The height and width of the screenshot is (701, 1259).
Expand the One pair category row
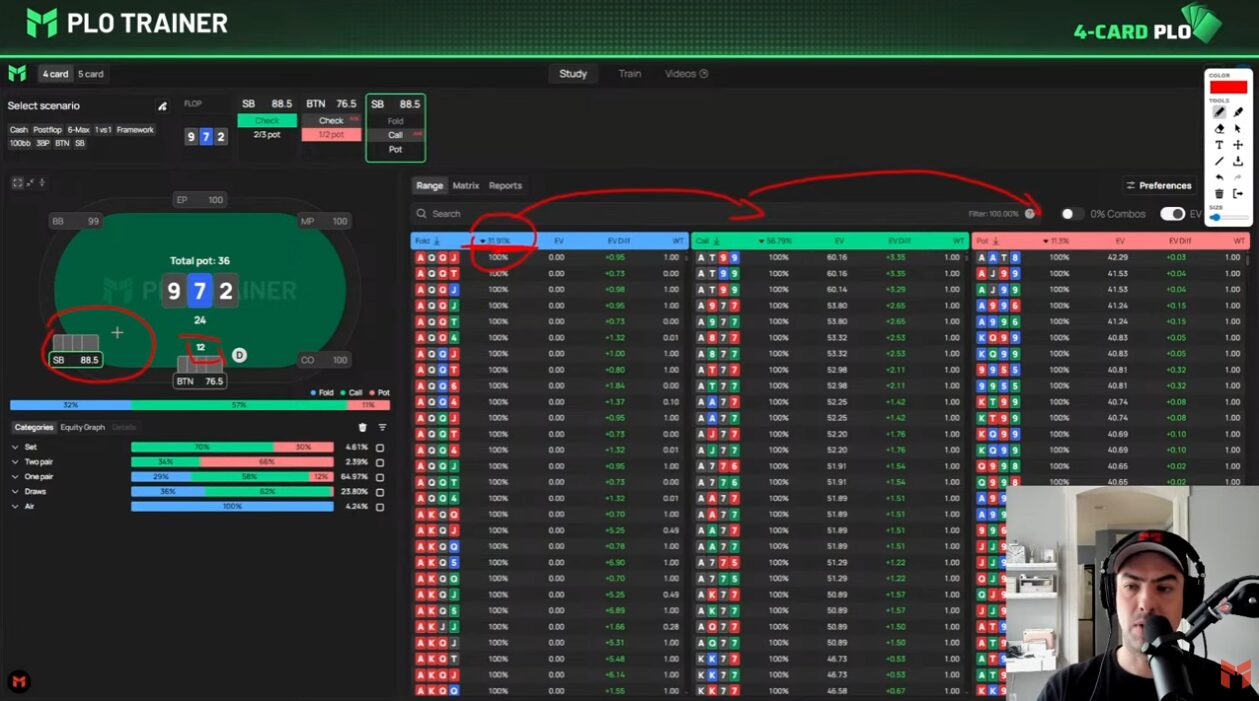point(15,477)
